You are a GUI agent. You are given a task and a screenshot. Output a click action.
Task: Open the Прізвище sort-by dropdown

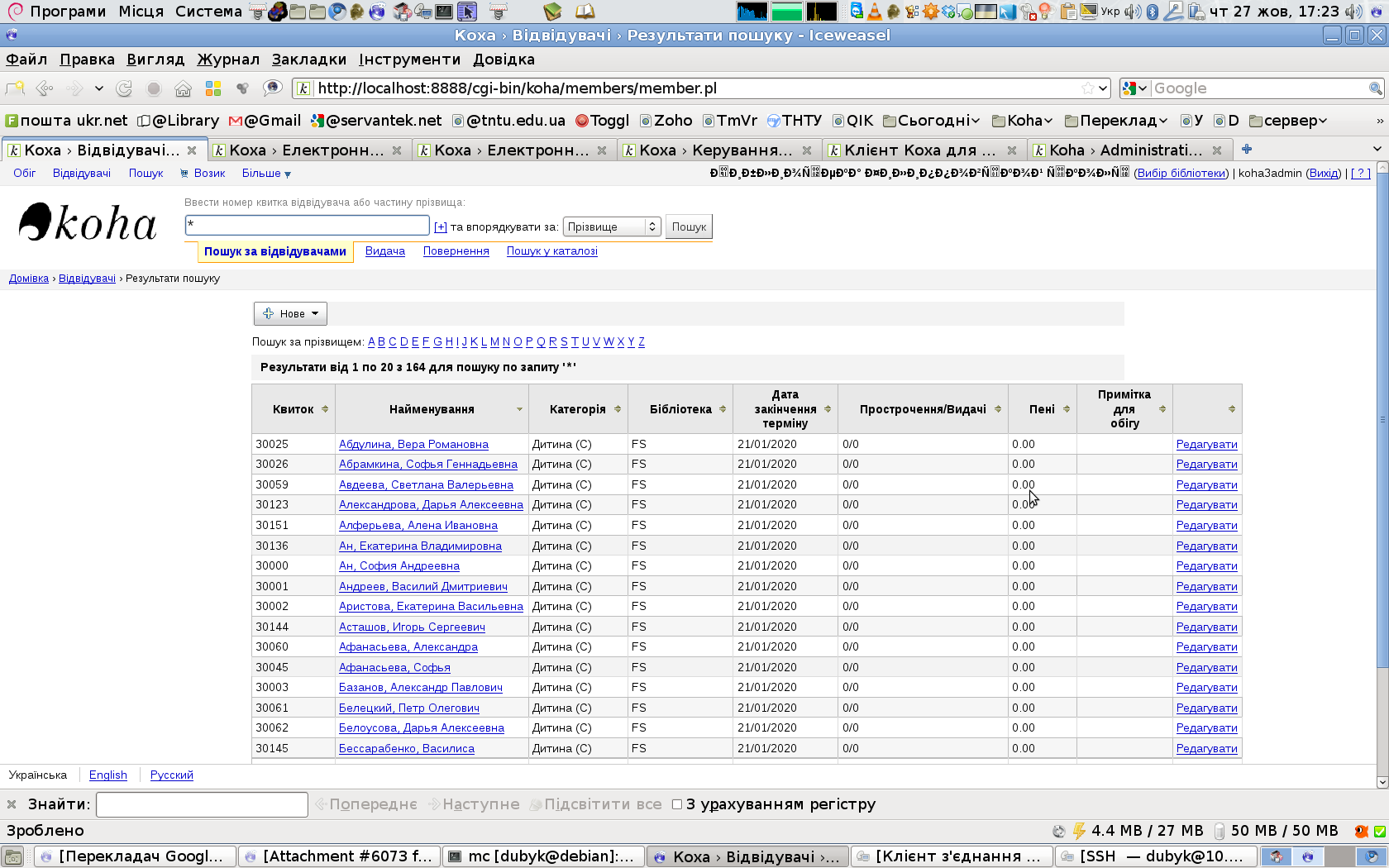click(612, 227)
